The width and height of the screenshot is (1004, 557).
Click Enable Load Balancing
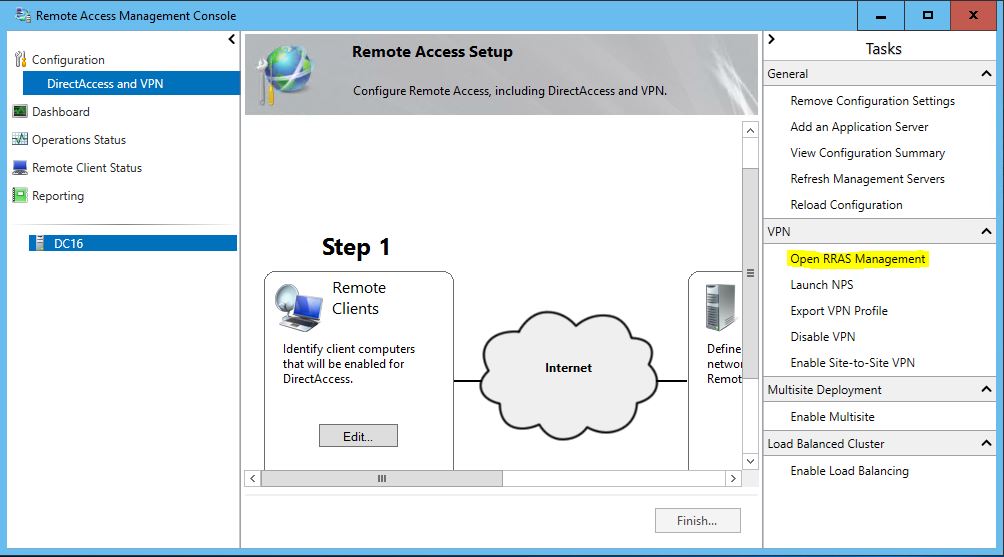click(x=849, y=471)
